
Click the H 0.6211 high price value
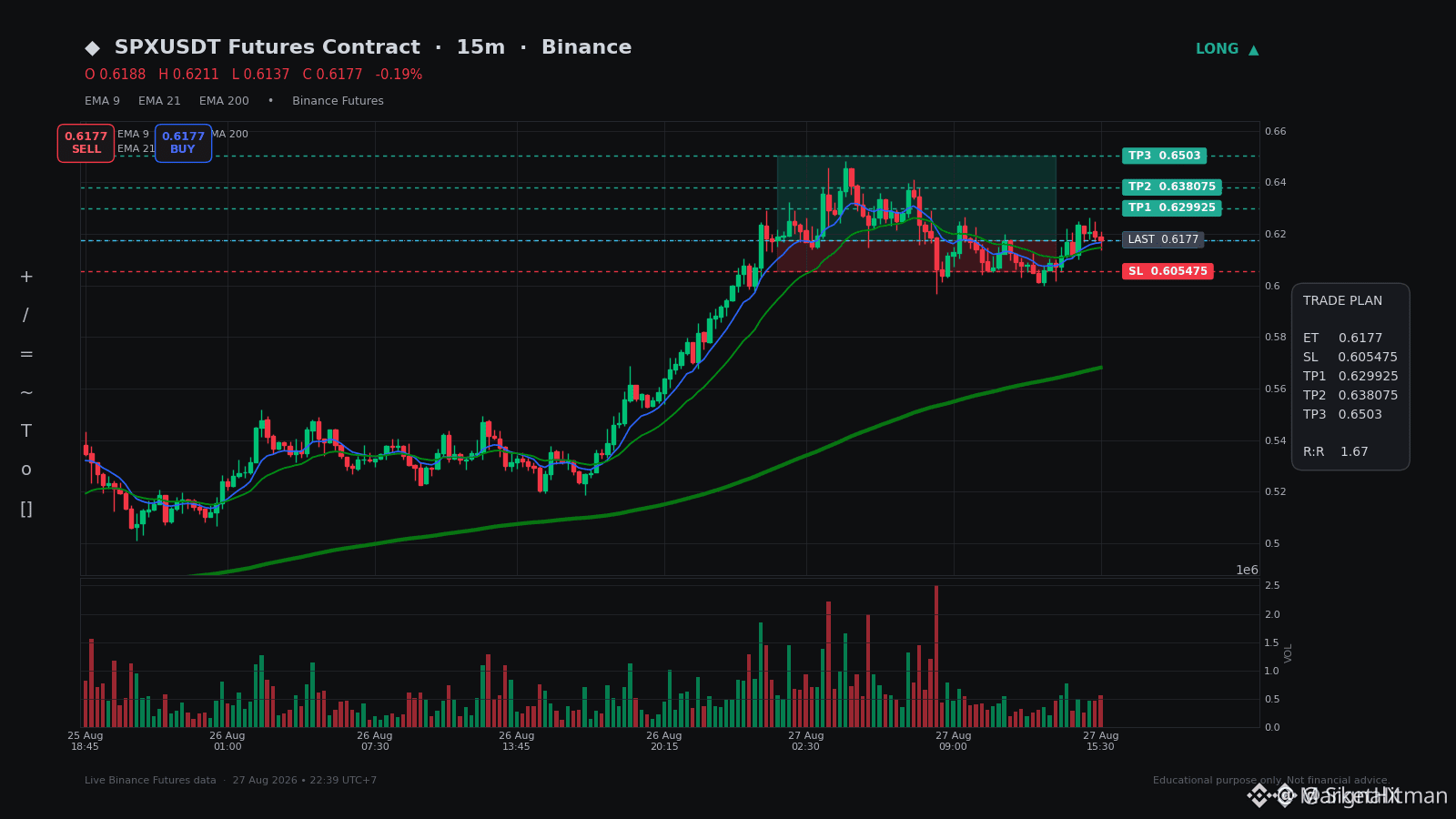tap(188, 75)
